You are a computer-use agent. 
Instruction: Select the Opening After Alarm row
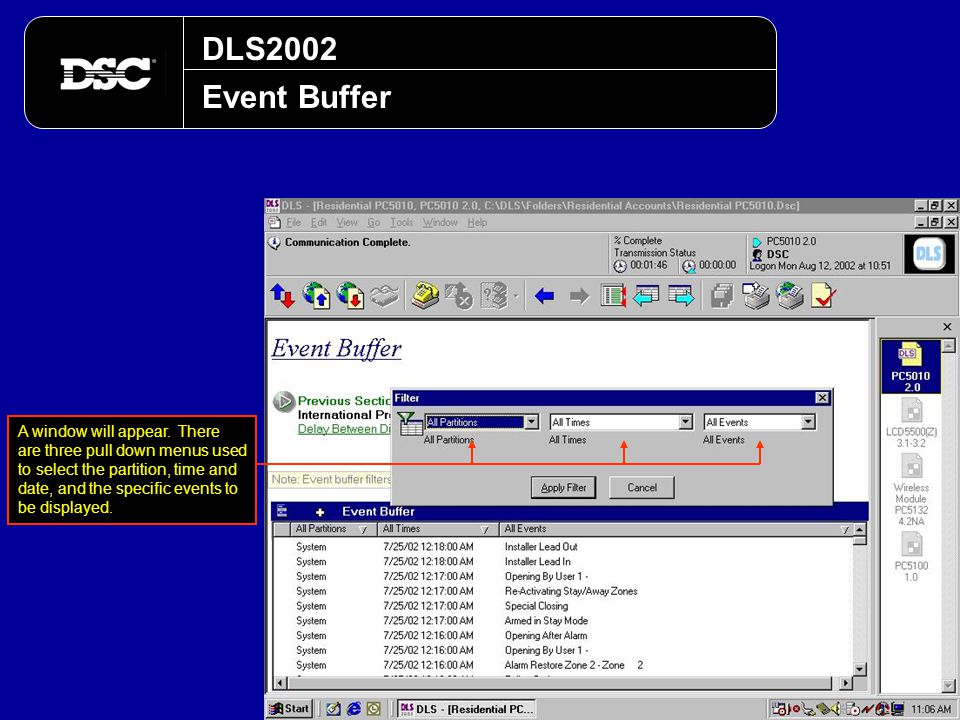tap(563, 636)
